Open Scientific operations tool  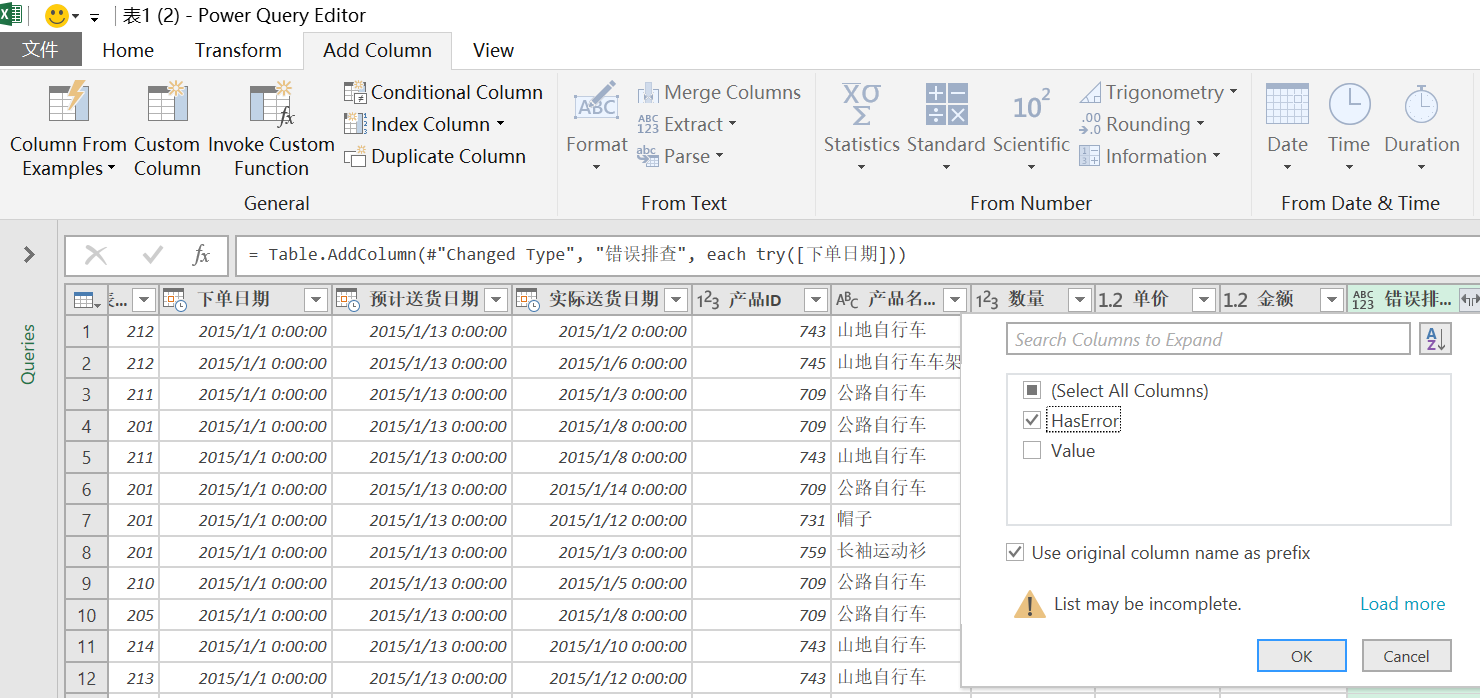coord(1031,128)
